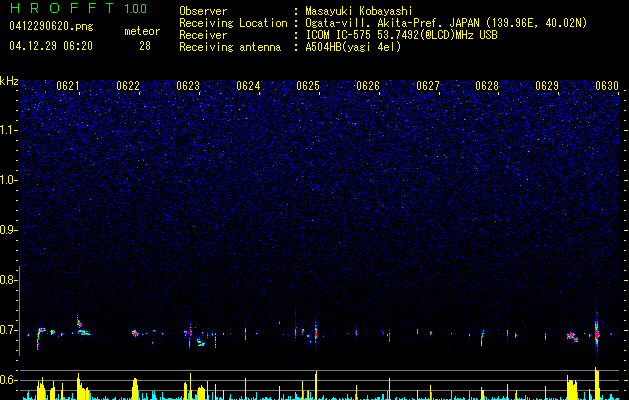Click the Receiver ICOM IC-575 frequency text
Screen dimensions: 629x400
click(401, 35)
